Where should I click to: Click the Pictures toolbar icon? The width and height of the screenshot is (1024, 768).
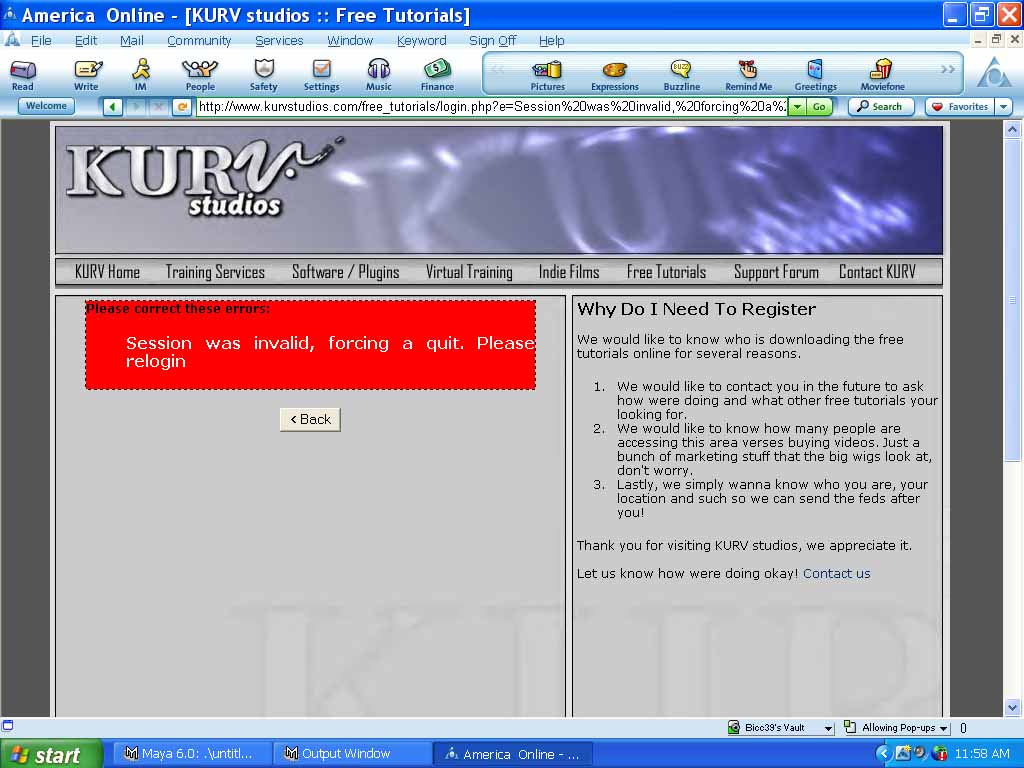pyautogui.click(x=547, y=73)
